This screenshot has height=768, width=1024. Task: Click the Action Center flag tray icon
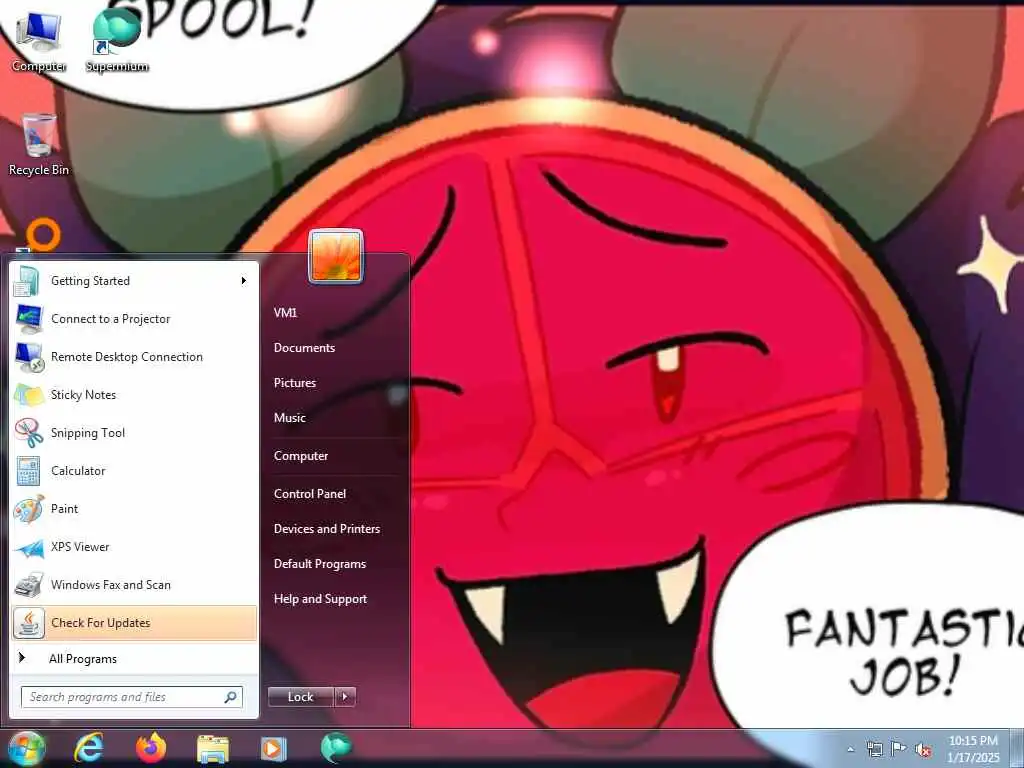[x=899, y=749]
